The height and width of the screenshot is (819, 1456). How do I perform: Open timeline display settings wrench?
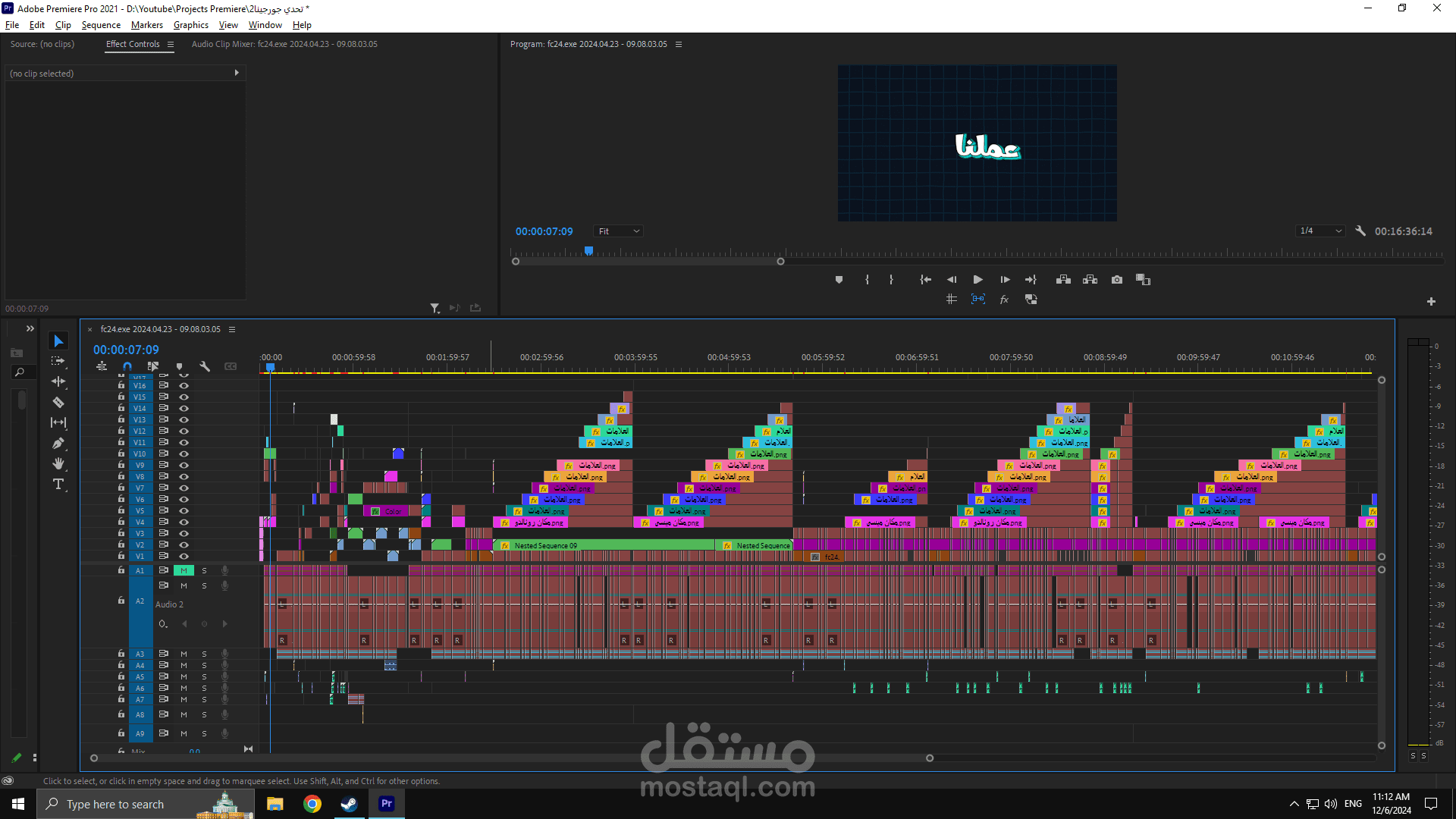pos(205,366)
